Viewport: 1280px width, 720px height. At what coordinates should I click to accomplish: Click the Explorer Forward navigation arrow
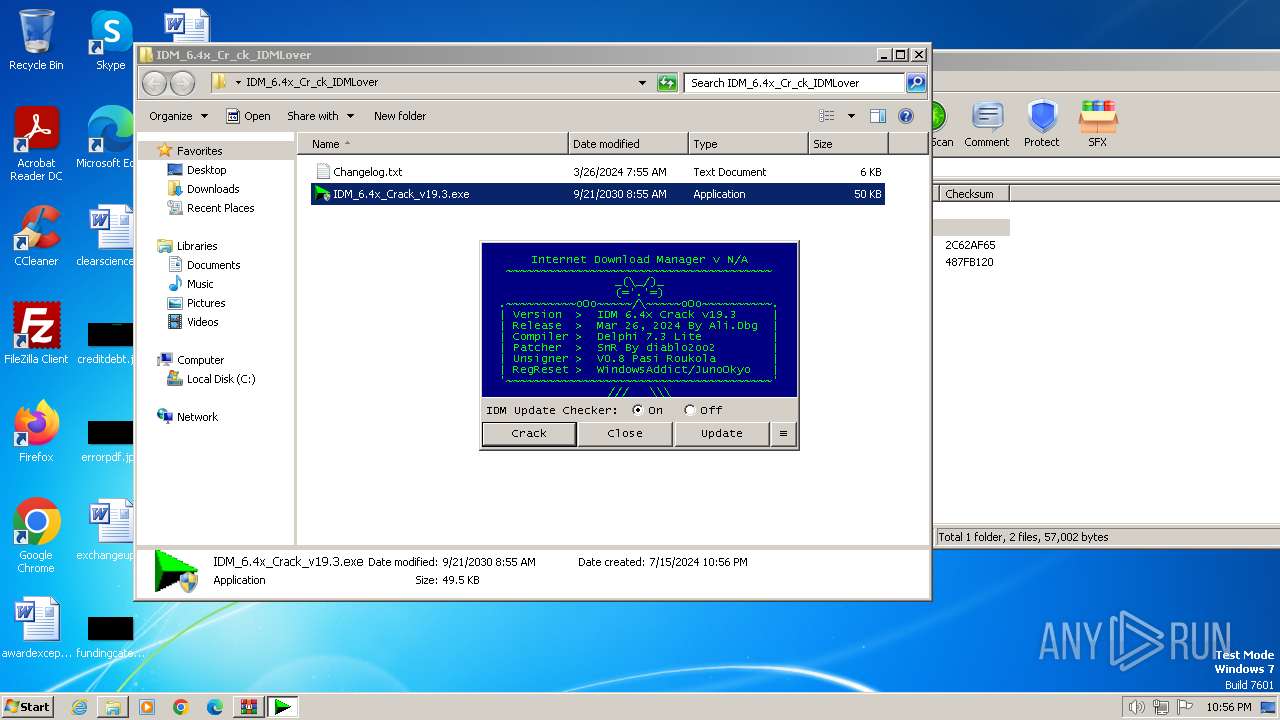point(182,83)
